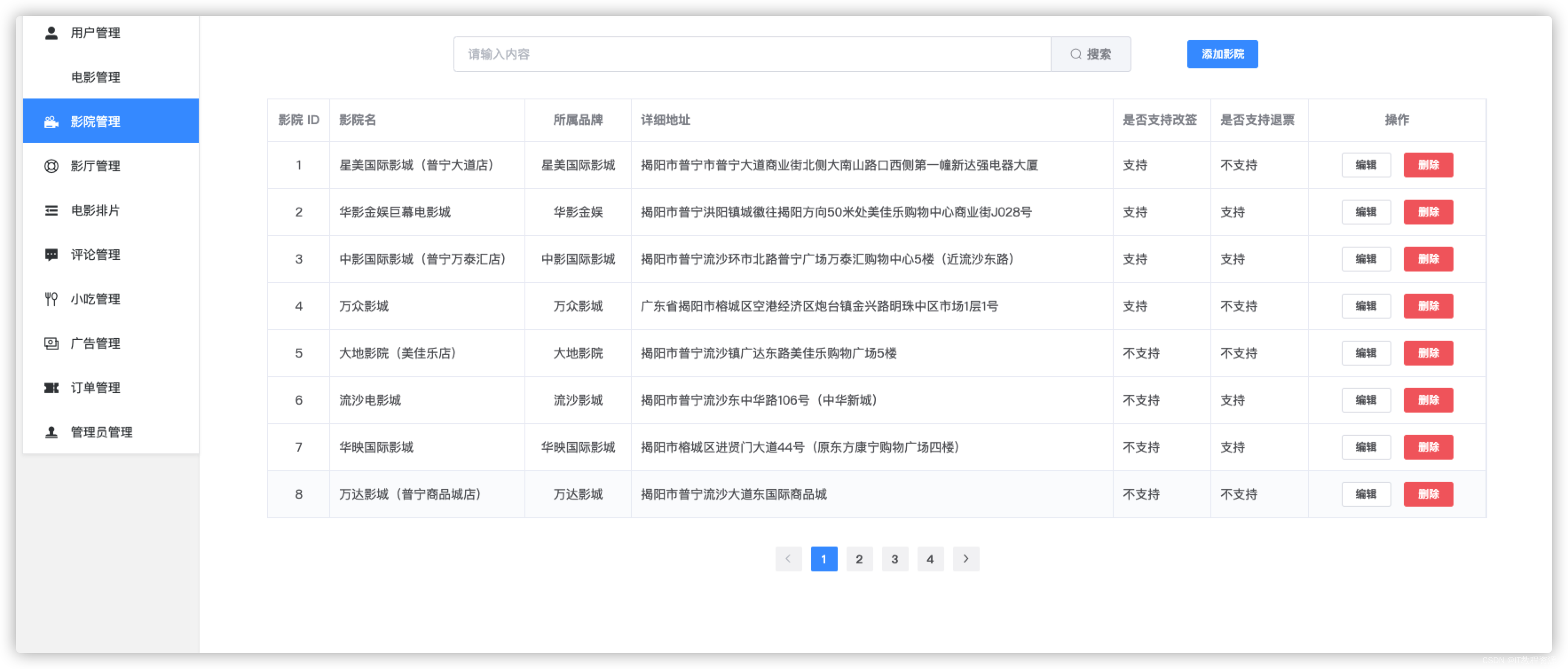
Task: Delete 华映国际影城 row
Action: (1428, 447)
